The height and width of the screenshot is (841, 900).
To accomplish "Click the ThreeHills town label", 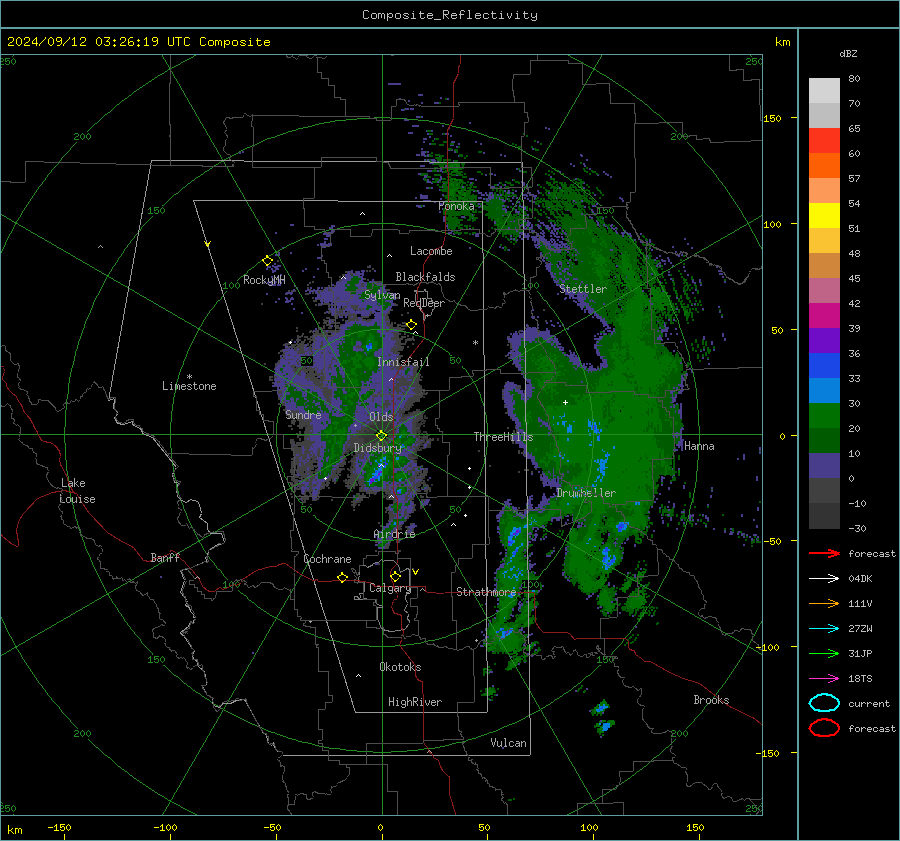I will point(503,437).
